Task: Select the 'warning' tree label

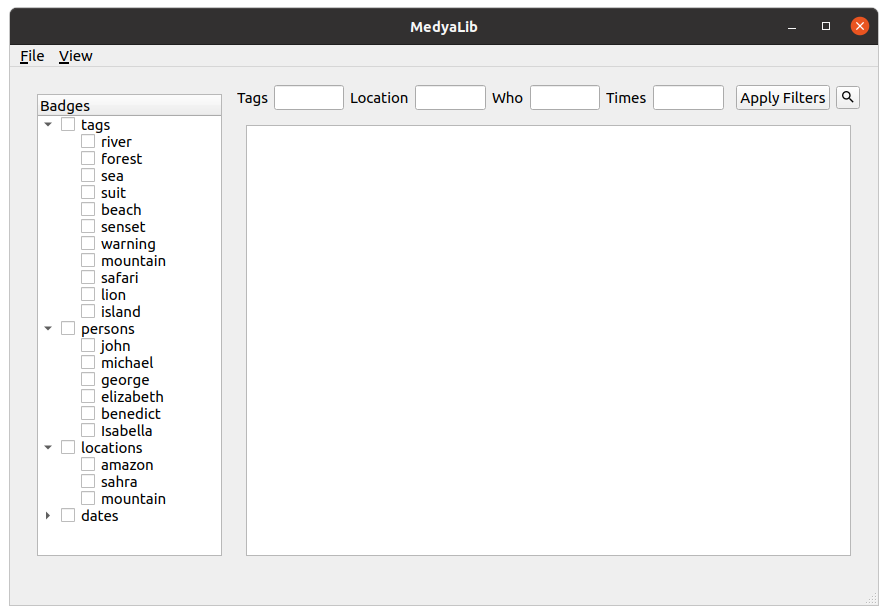Action: point(128,244)
